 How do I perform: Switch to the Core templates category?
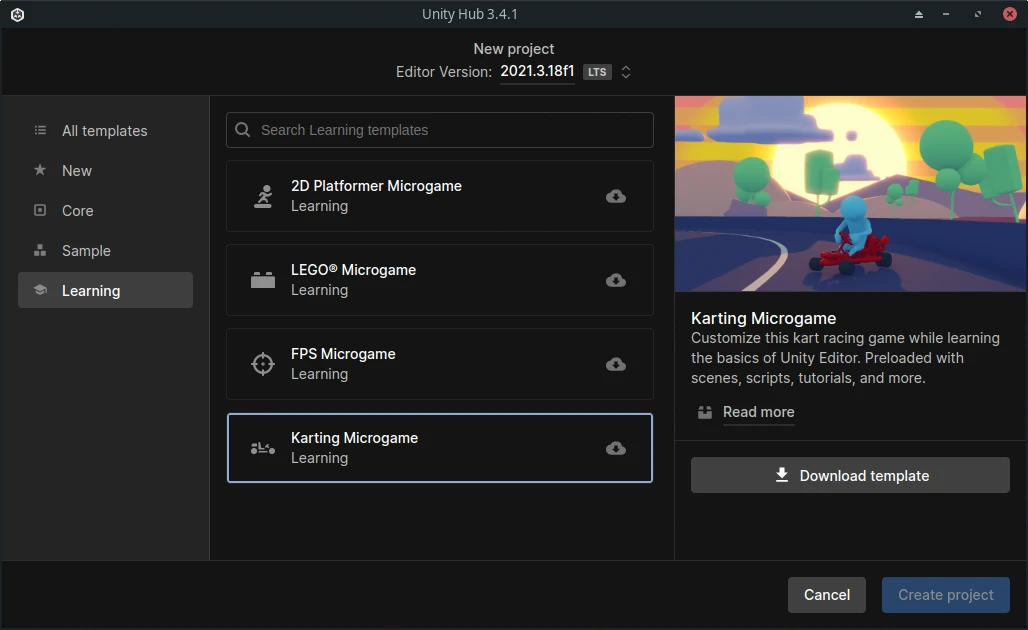tap(106, 210)
